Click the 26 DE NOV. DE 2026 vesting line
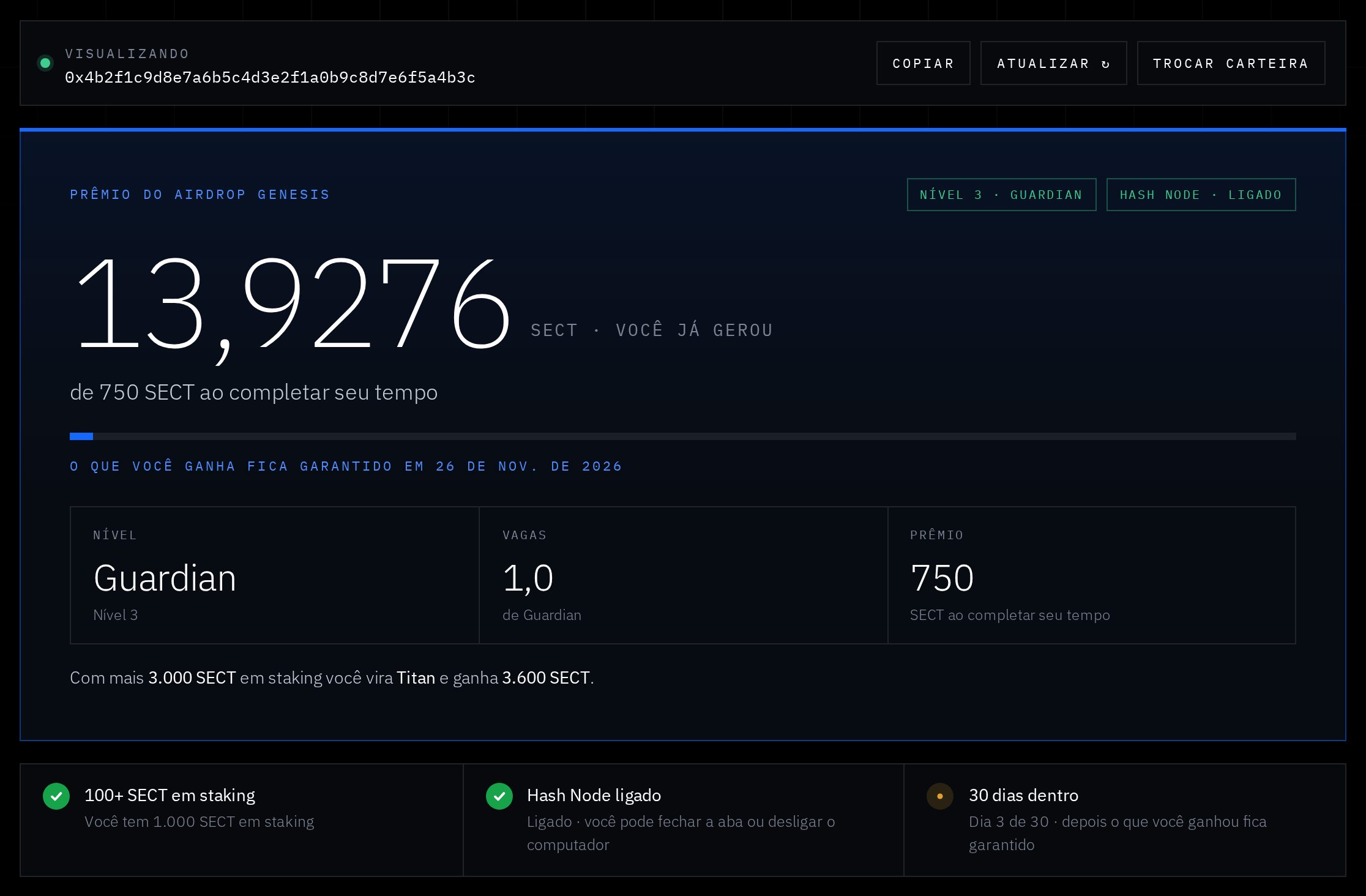This screenshot has height=896, width=1366. point(346,466)
